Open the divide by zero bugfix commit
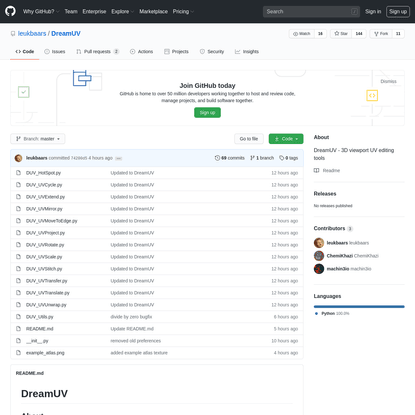Image resolution: width=415 pixels, height=415 pixels. (x=131, y=317)
